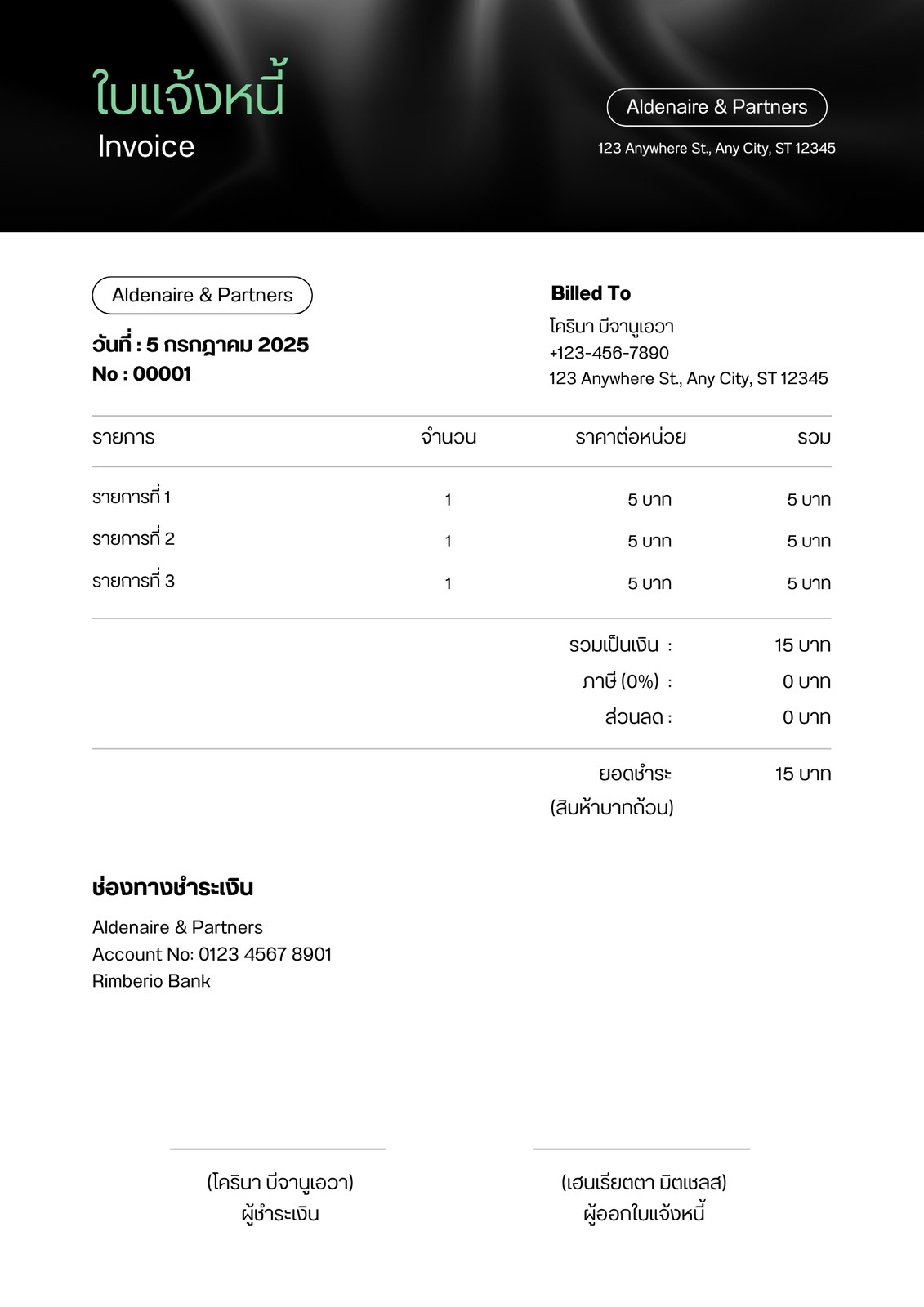Click the จำนวน column header

click(x=449, y=437)
